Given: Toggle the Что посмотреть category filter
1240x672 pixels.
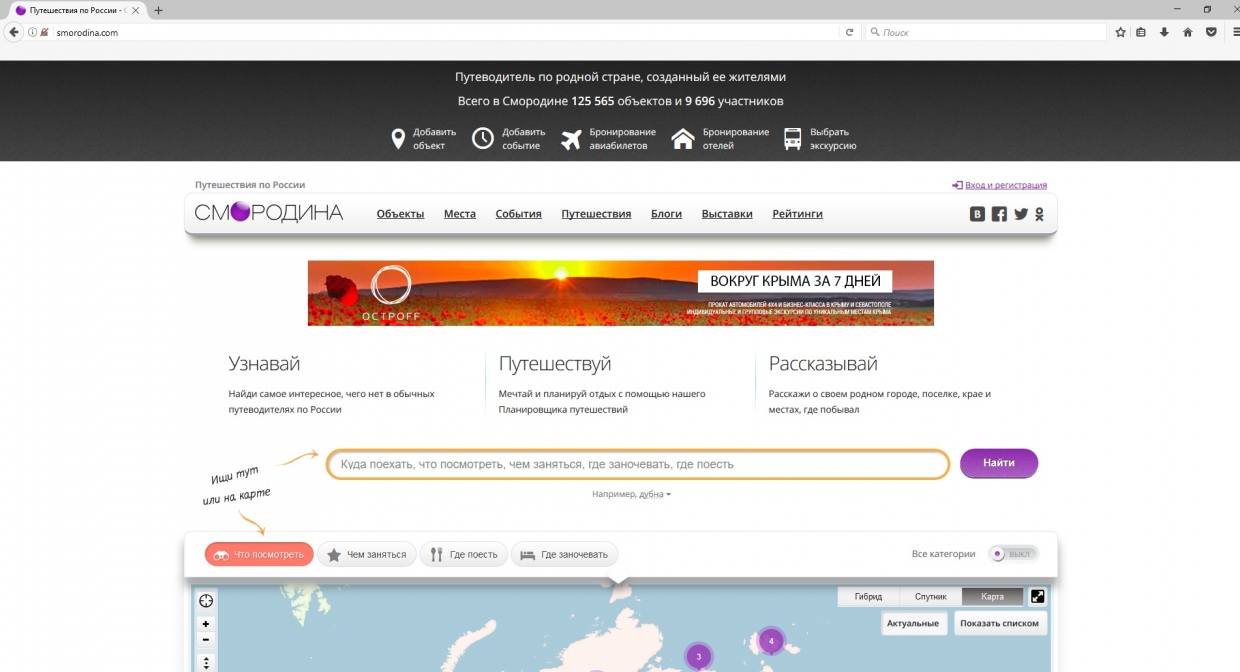Looking at the screenshot, I should pyautogui.click(x=259, y=554).
